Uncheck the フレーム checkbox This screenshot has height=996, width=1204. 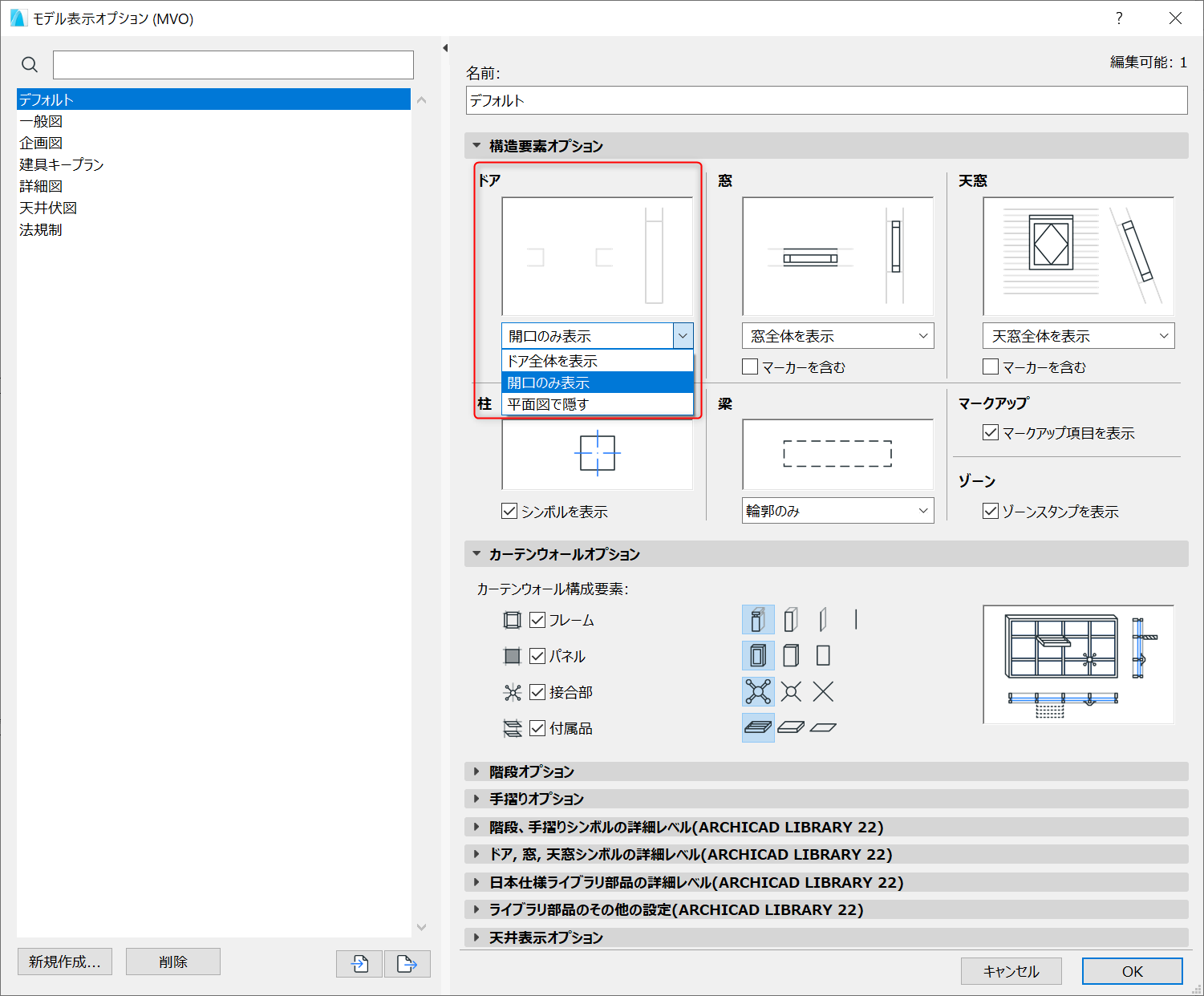click(x=537, y=620)
